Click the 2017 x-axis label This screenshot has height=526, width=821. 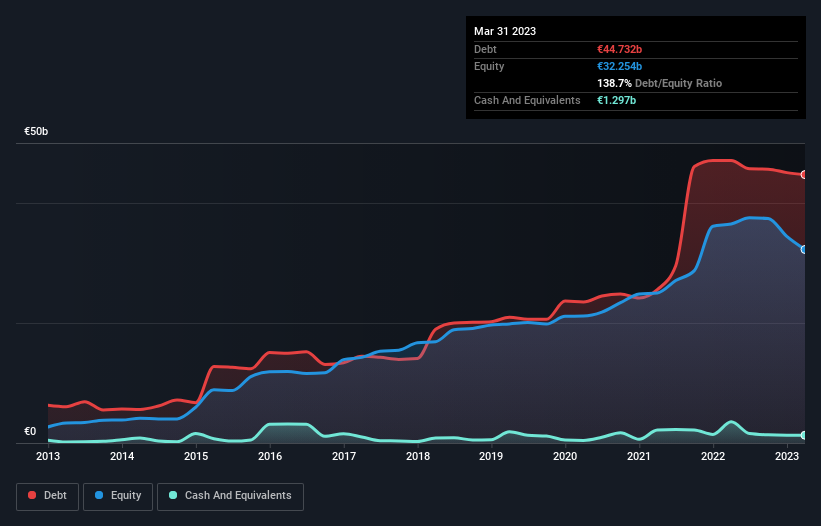coord(343,456)
